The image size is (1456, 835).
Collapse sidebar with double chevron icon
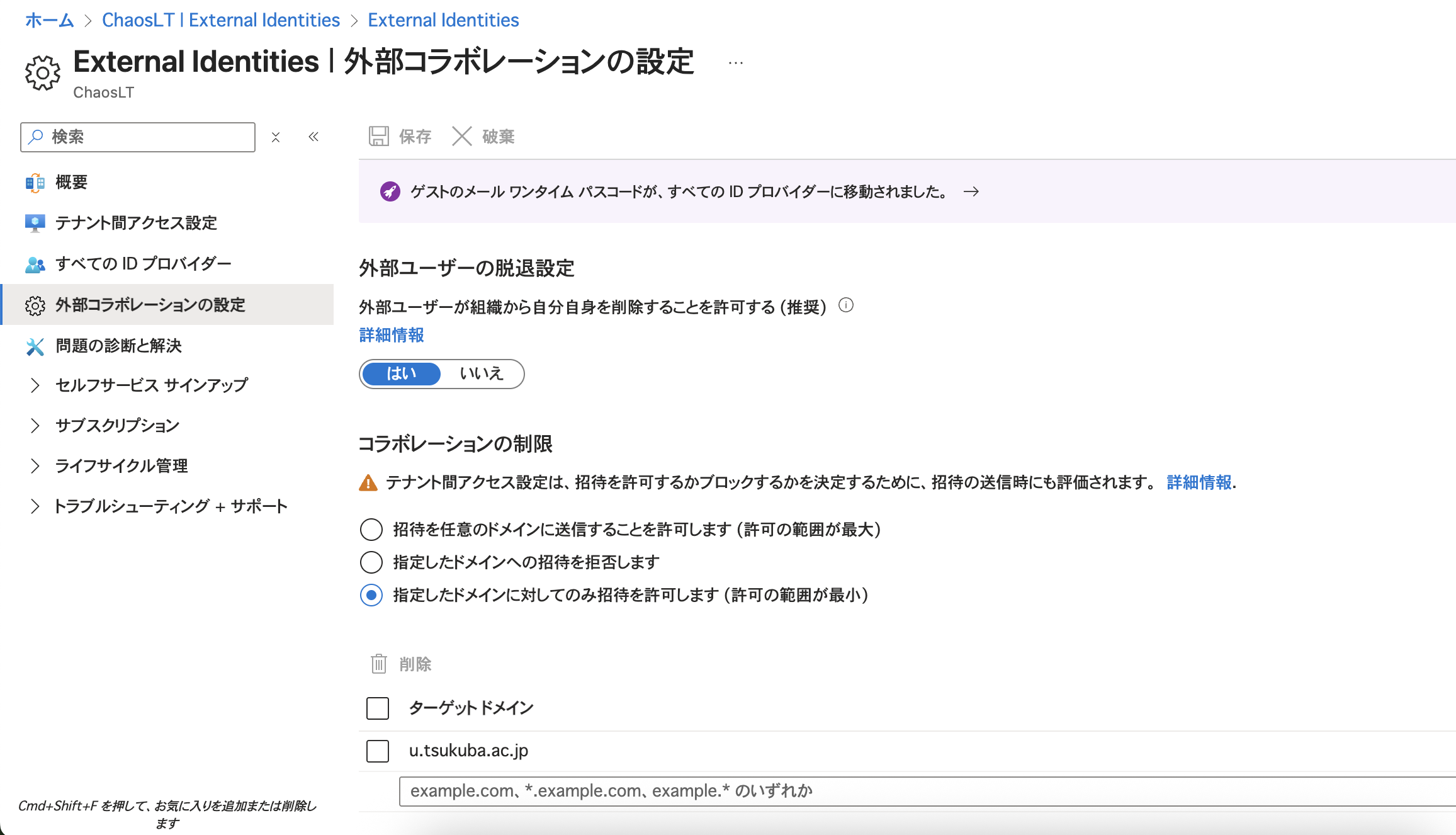313,137
